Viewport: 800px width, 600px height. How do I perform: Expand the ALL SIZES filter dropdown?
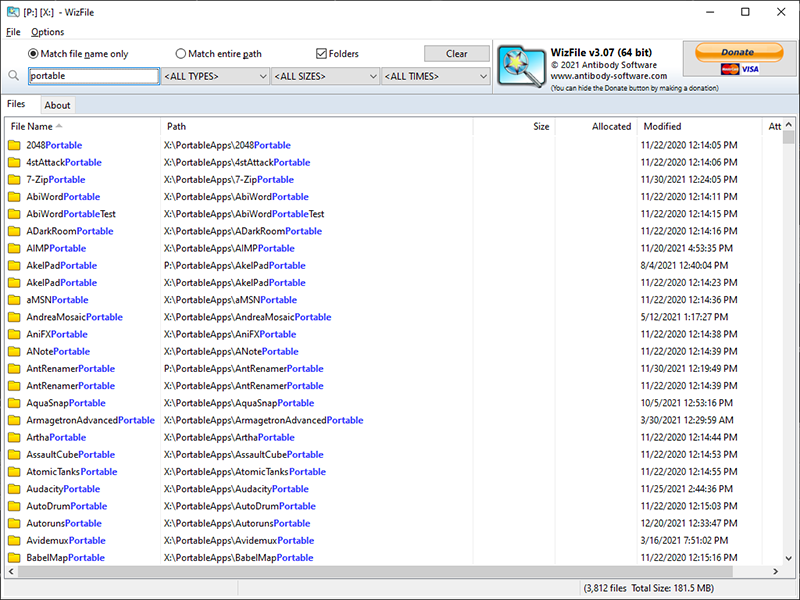(325, 76)
